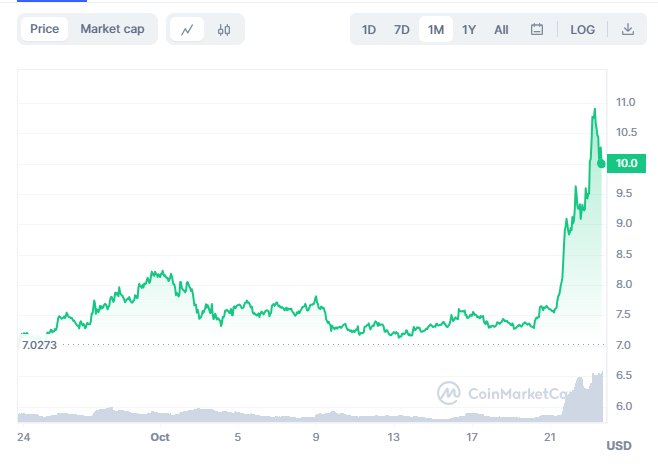Switch to the Market cap tab
This screenshot has width=658, height=470.
click(112, 29)
